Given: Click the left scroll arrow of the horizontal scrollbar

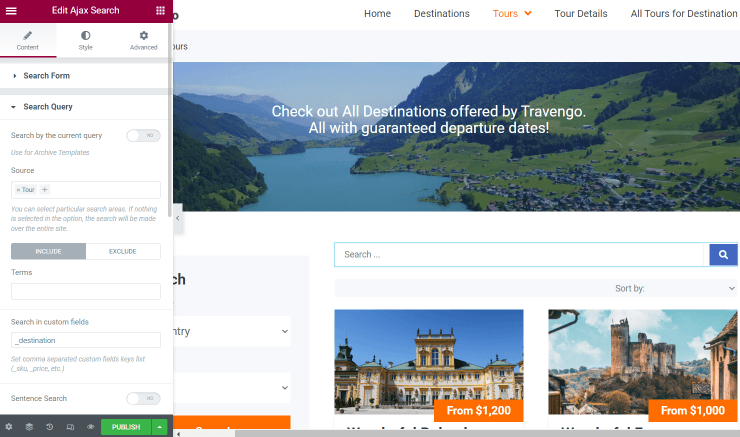Looking at the screenshot, I should tap(178, 434).
